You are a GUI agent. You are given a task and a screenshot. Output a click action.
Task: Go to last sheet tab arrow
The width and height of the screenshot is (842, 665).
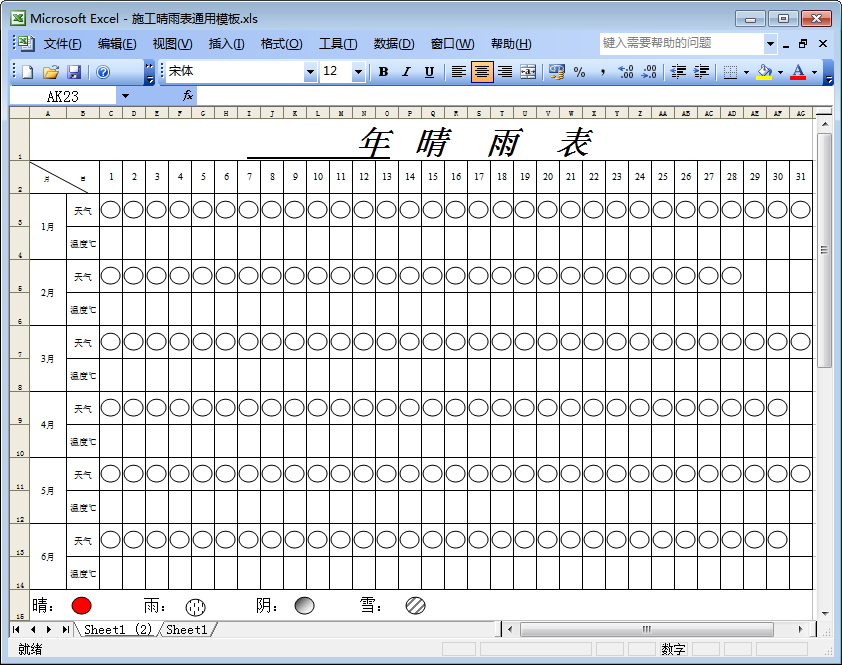point(66,629)
